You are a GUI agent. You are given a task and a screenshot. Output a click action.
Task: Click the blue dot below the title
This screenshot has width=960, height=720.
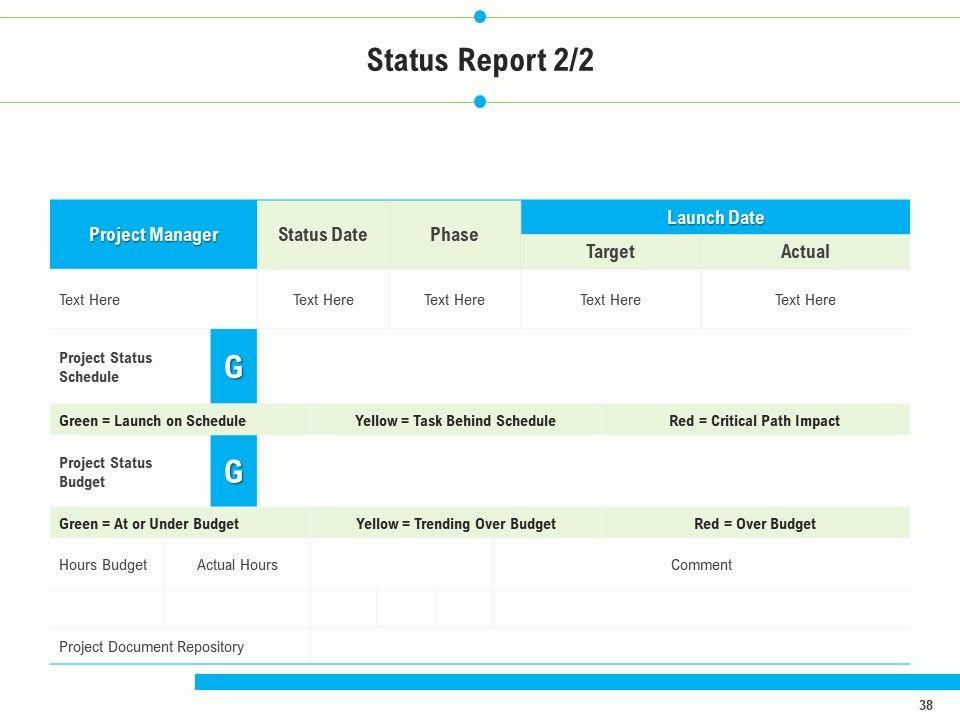tap(480, 102)
